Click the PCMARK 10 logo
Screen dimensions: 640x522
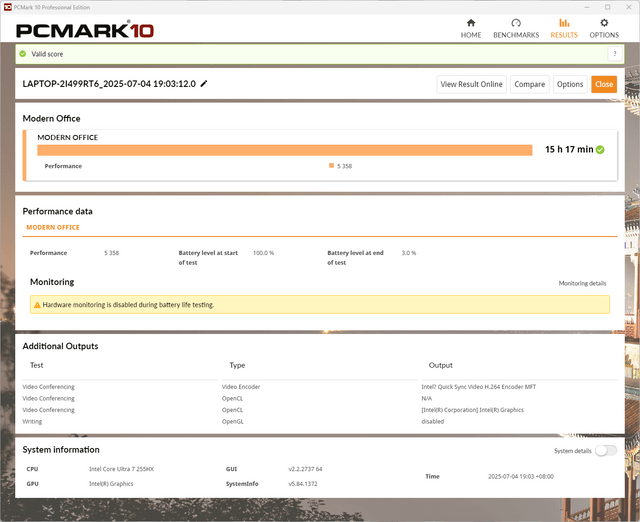84,30
